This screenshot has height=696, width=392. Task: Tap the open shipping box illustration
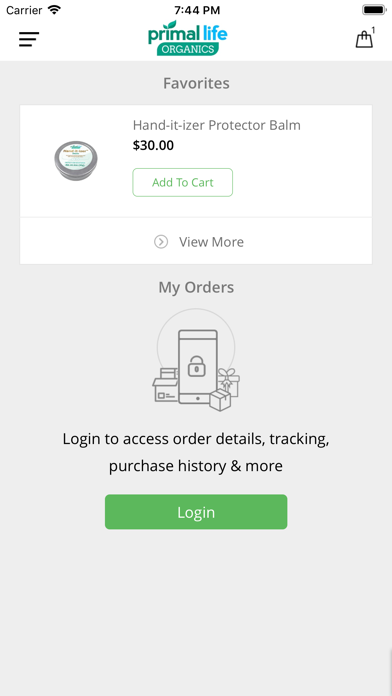(165, 385)
